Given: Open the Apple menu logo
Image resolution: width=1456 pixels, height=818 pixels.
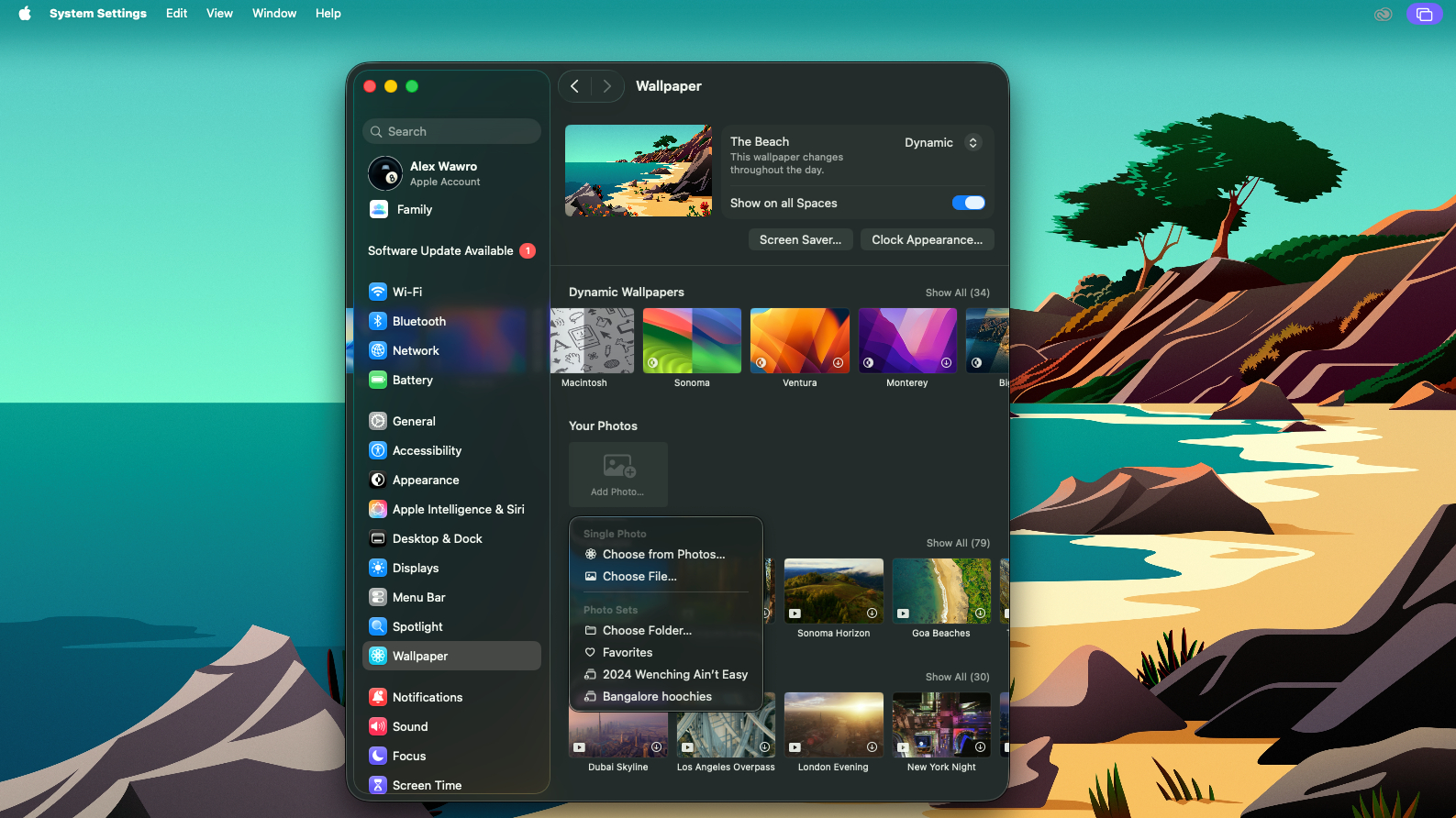Looking at the screenshot, I should pyautogui.click(x=25, y=13).
